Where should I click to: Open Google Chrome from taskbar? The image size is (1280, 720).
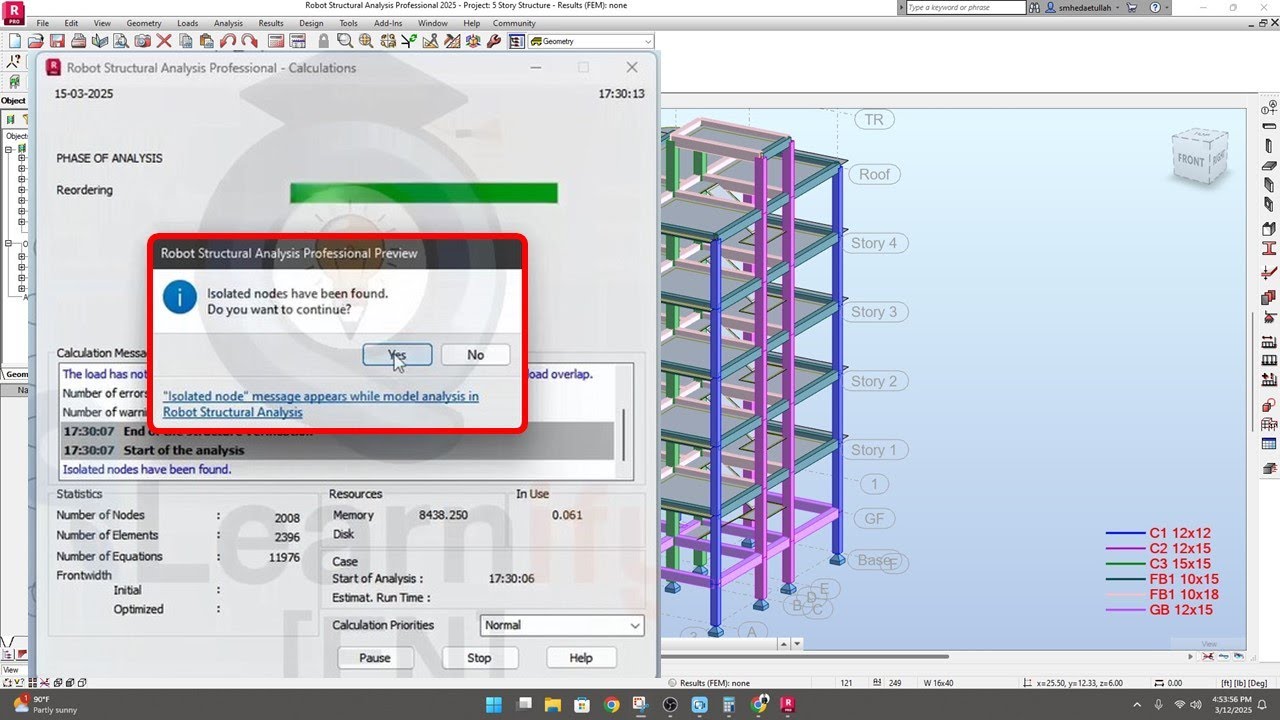(611, 705)
